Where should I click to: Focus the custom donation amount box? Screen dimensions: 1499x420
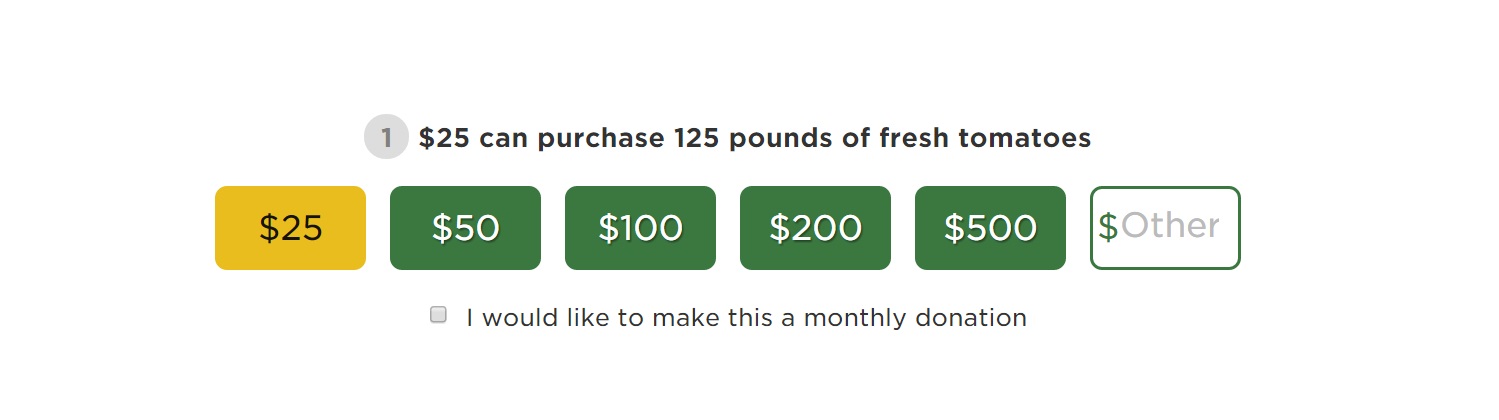(x=1165, y=228)
